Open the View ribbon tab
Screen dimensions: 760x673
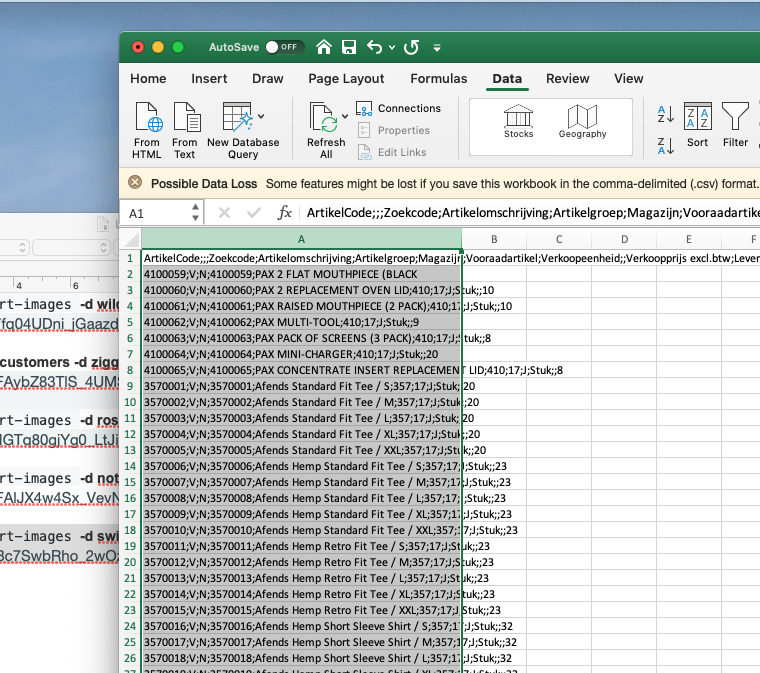pyautogui.click(x=629, y=78)
